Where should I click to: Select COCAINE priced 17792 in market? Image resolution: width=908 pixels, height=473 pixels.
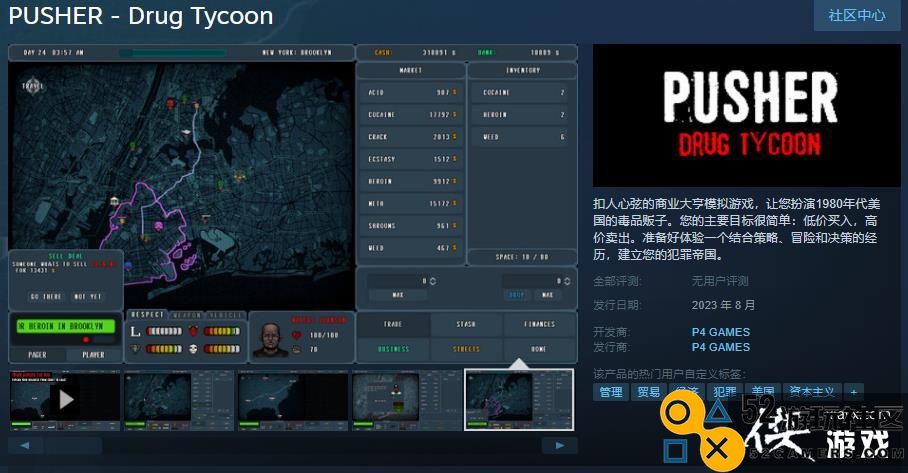(412, 115)
